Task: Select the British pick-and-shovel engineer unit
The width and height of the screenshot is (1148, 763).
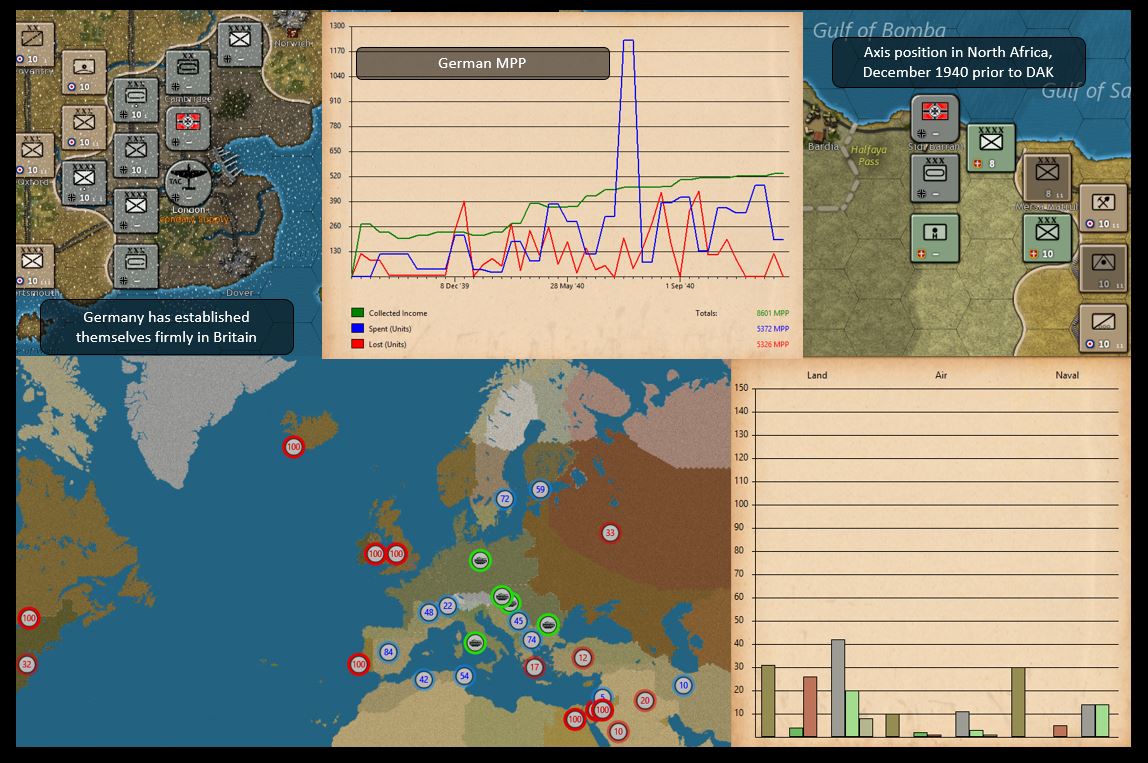Action: (1103, 208)
